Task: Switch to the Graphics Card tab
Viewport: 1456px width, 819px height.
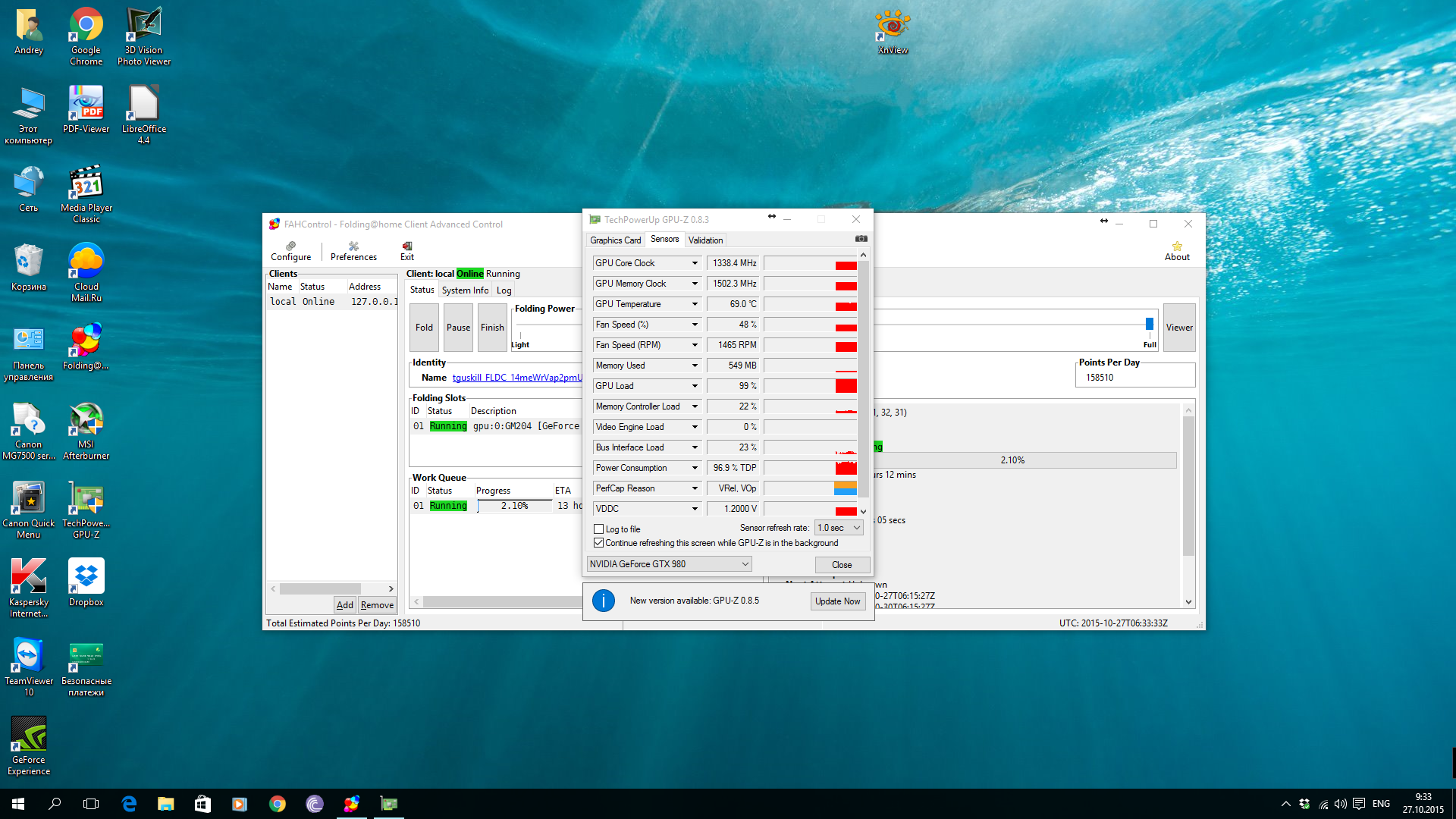Action: (x=615, y=240)
